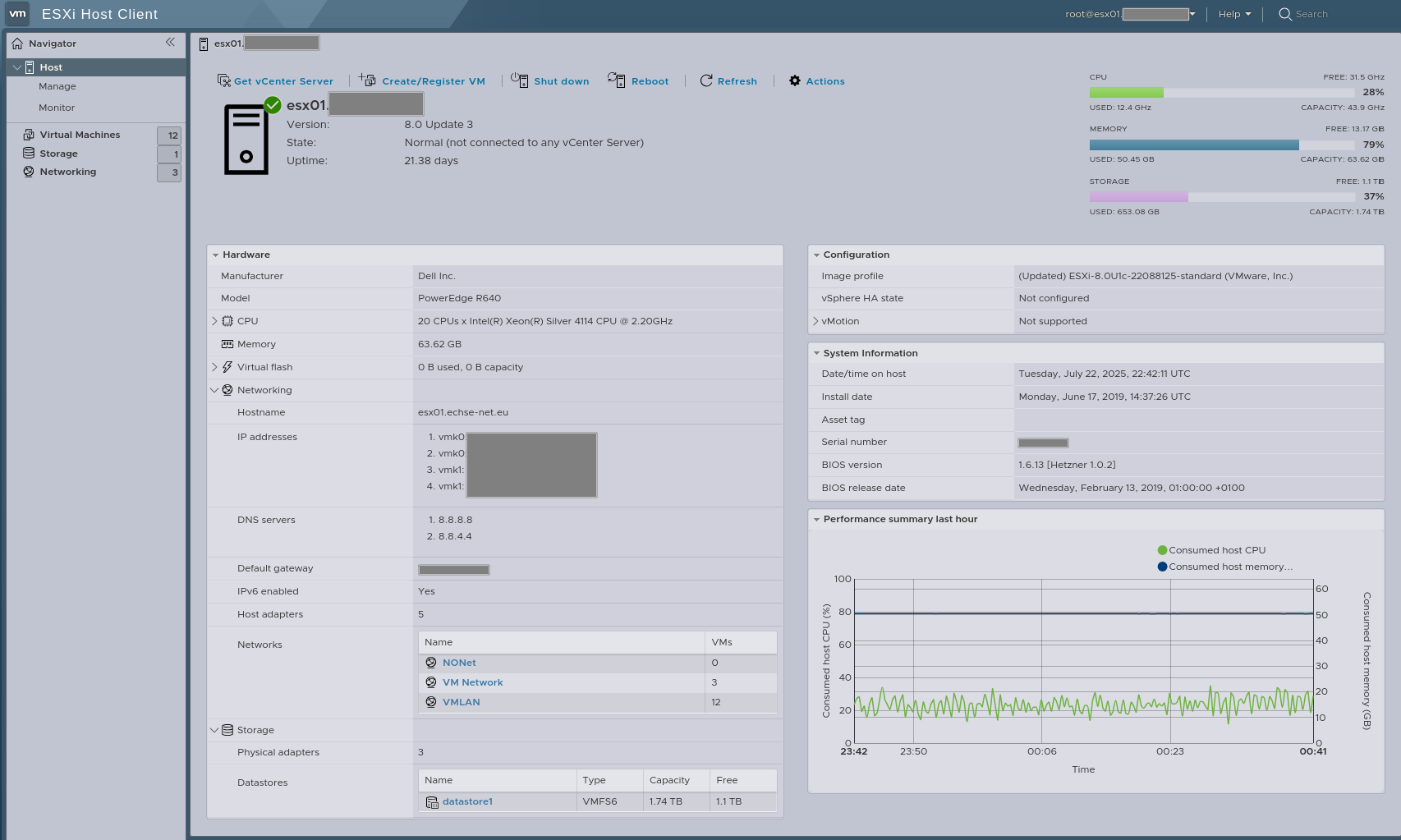Click the Reboot button
Viewport: 1401px width, 840px height.
638,80
